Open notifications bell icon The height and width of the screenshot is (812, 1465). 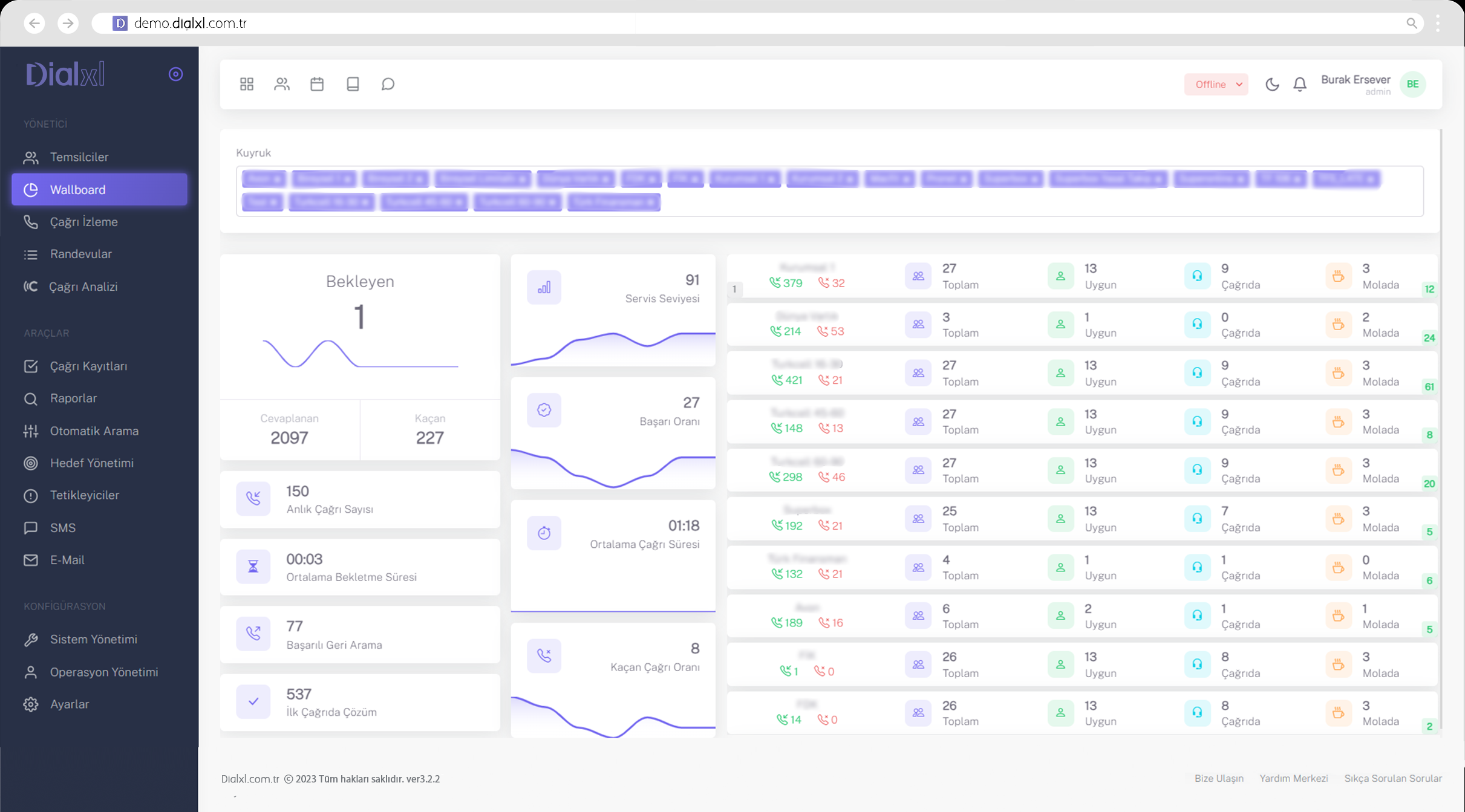(x=1300, y=84)
